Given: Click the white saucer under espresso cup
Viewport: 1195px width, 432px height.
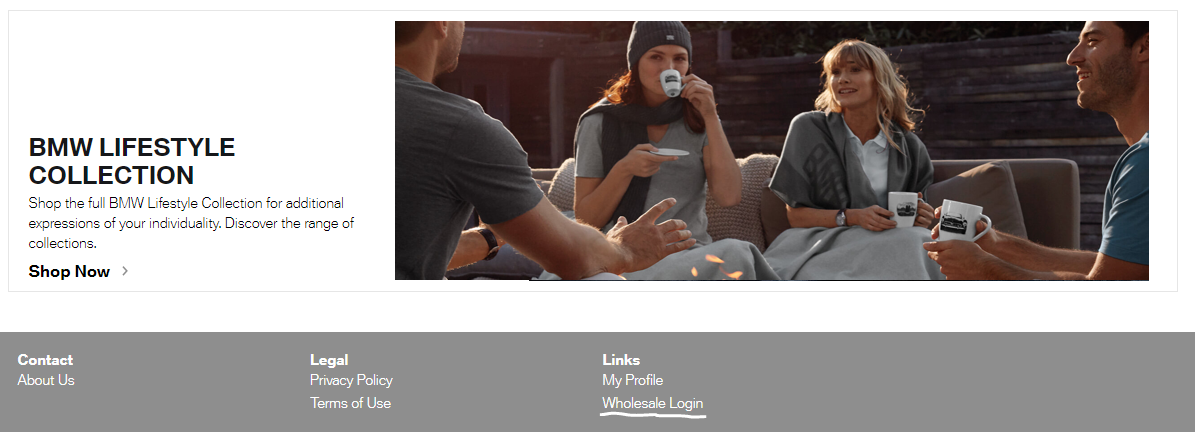Looking at the screenshot, I should [670, 152].
